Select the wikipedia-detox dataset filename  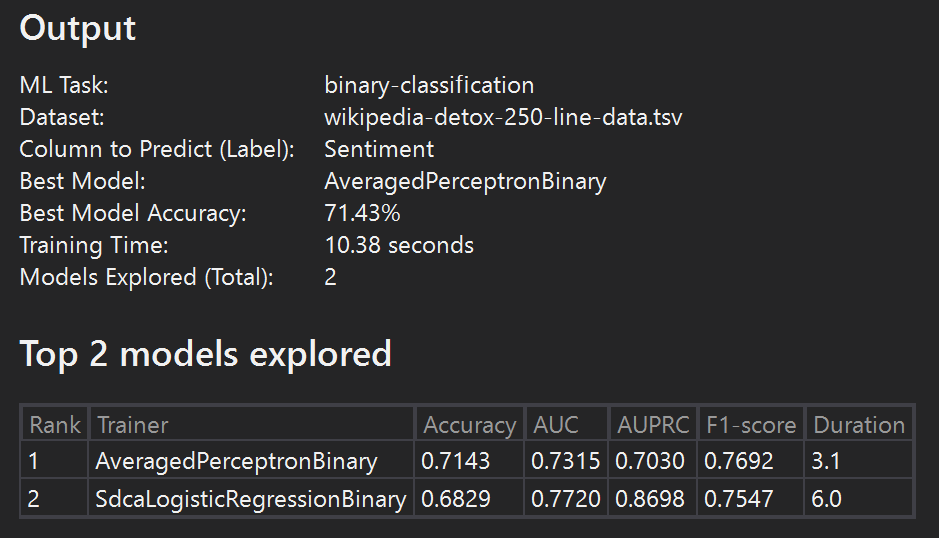pos(503,117)
